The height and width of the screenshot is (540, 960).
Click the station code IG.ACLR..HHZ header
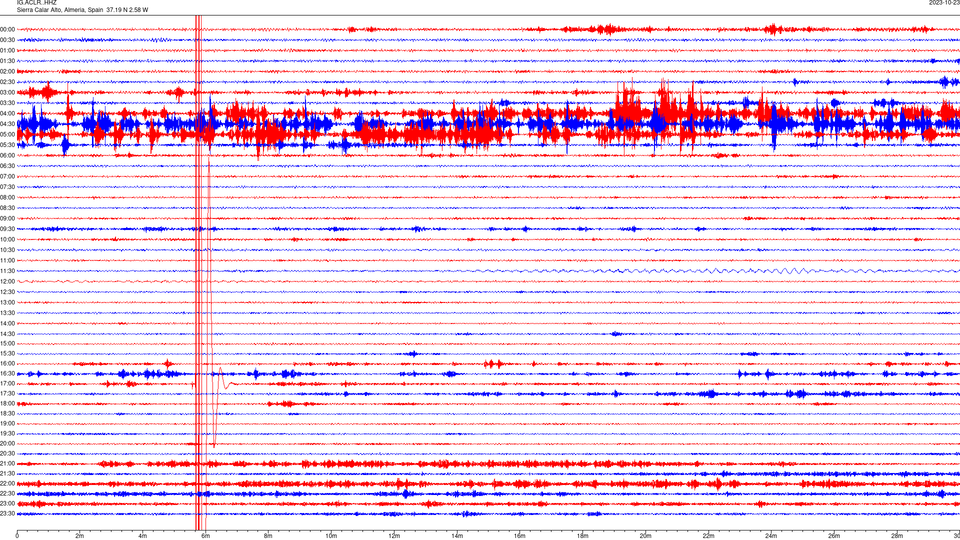37,2
